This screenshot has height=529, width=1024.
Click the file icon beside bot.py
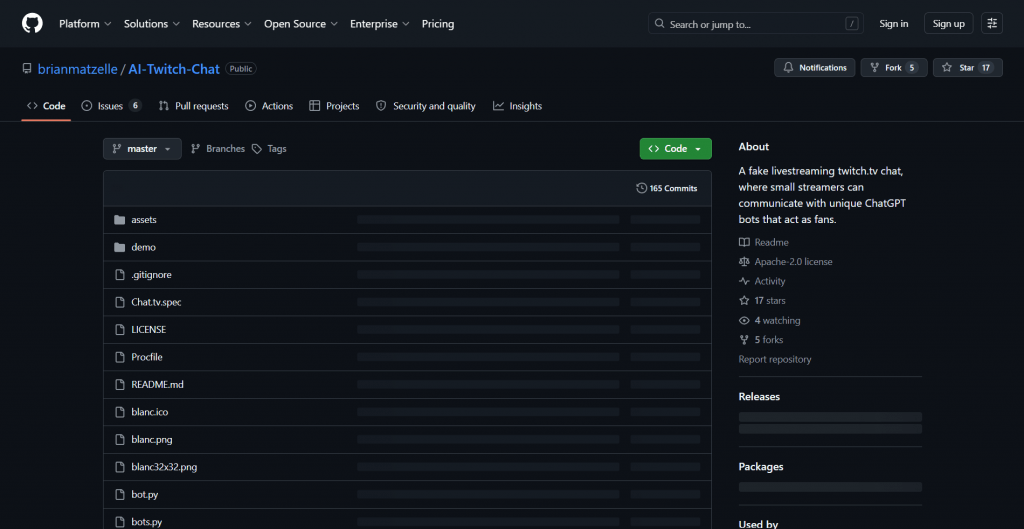[x=120, y=494]
